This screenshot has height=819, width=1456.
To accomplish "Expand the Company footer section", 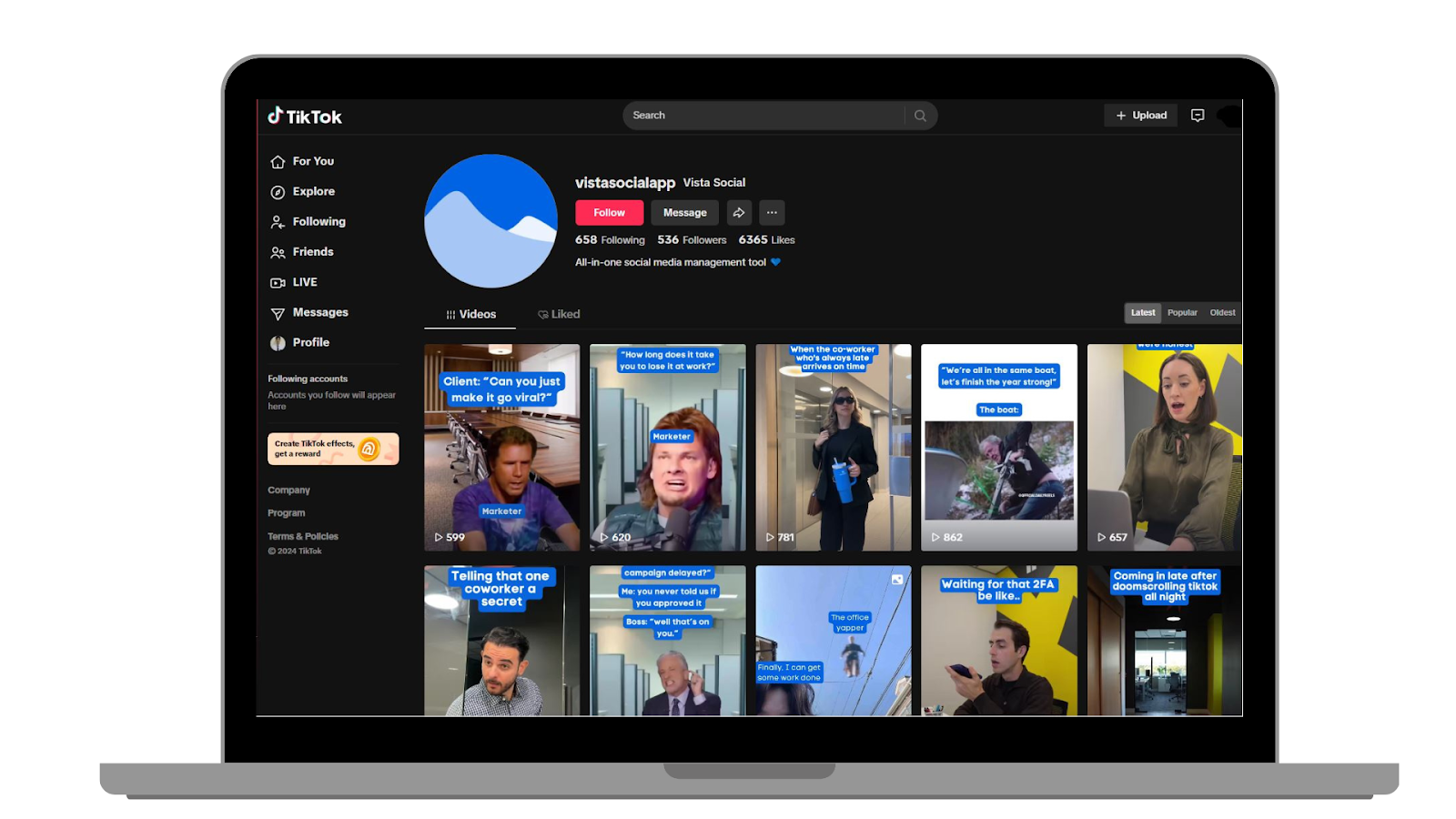I will (x=288, y=490).
